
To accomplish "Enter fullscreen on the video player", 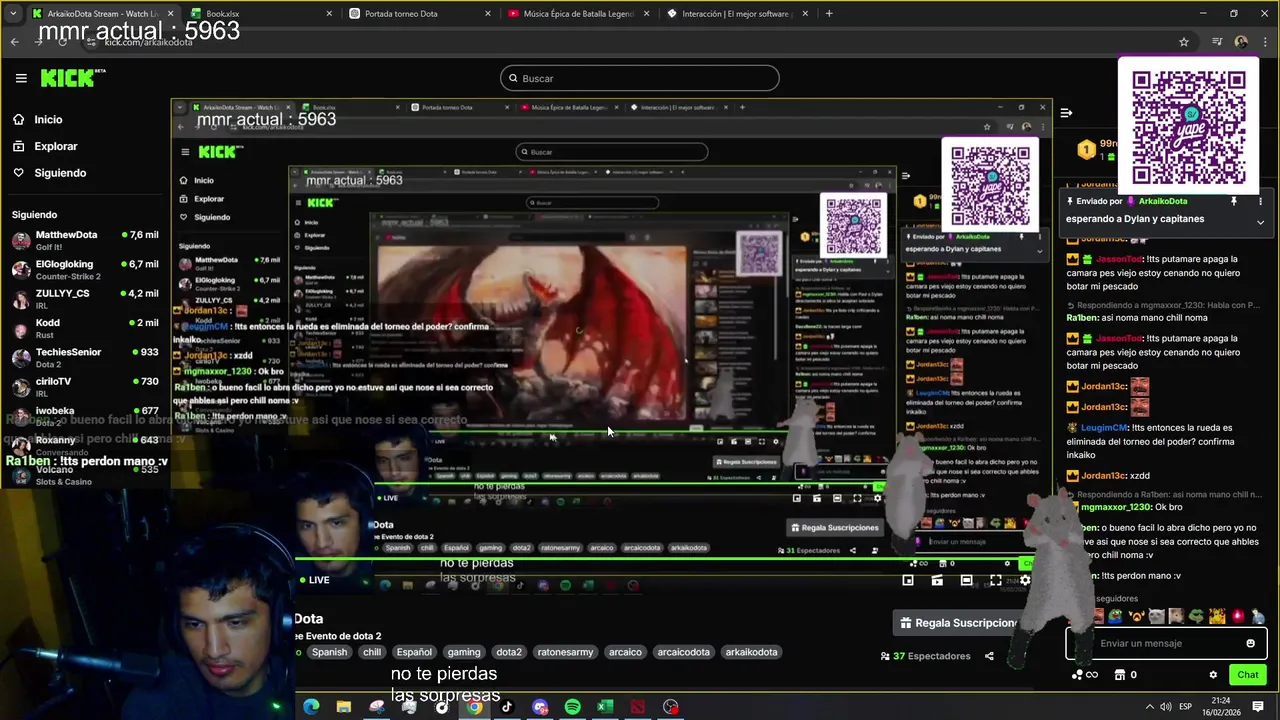I will pyautogui.click(x=995, y=580).
